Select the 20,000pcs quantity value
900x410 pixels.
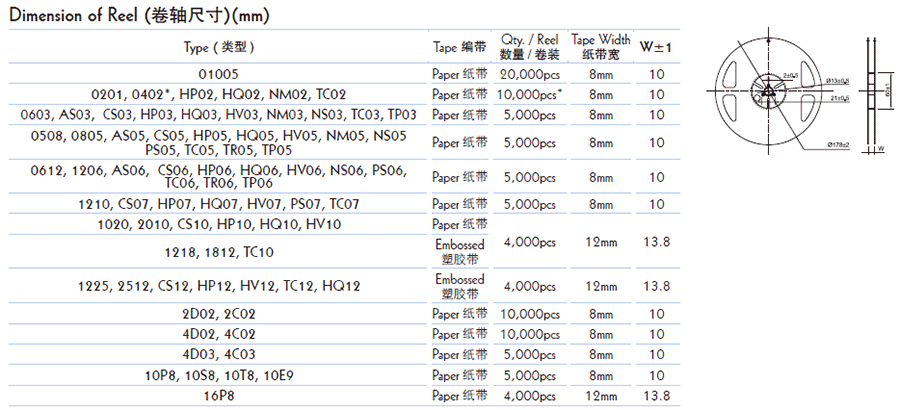tap(530, 74)
